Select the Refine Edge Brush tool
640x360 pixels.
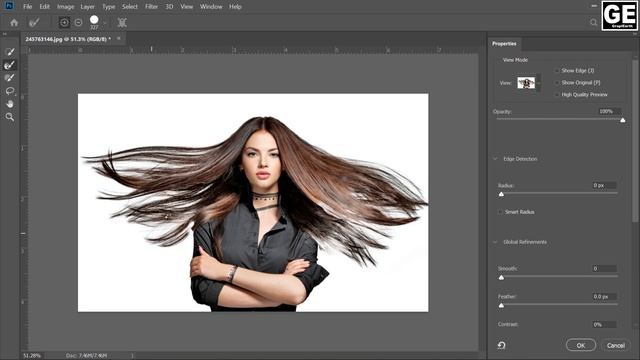pyautogui.click(x=10, y=65)
